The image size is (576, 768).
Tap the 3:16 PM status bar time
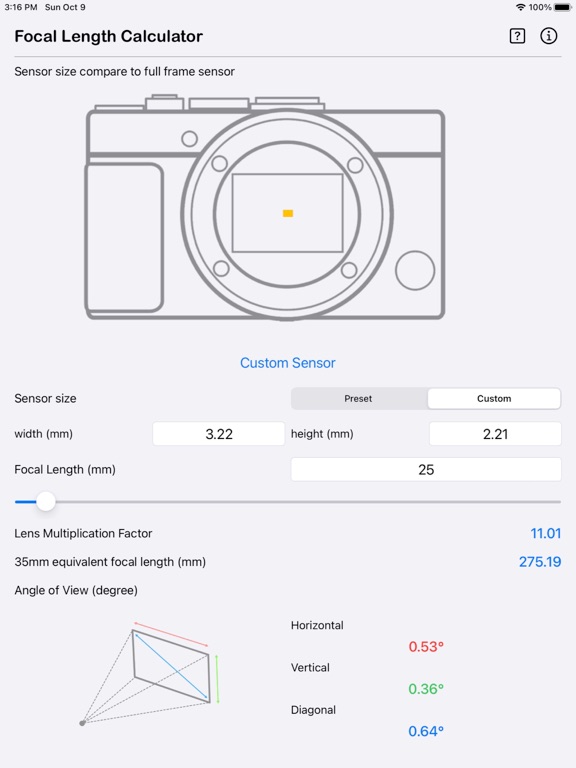pos(21,7)
